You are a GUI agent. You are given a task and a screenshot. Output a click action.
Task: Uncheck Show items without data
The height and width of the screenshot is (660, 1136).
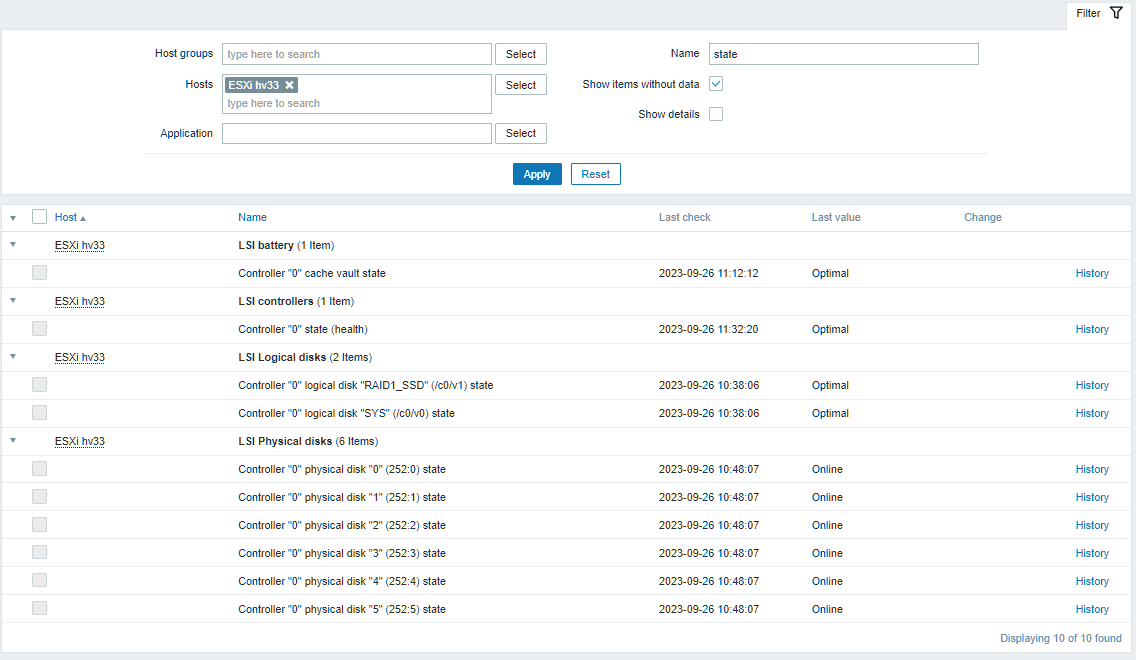point(716,84)
